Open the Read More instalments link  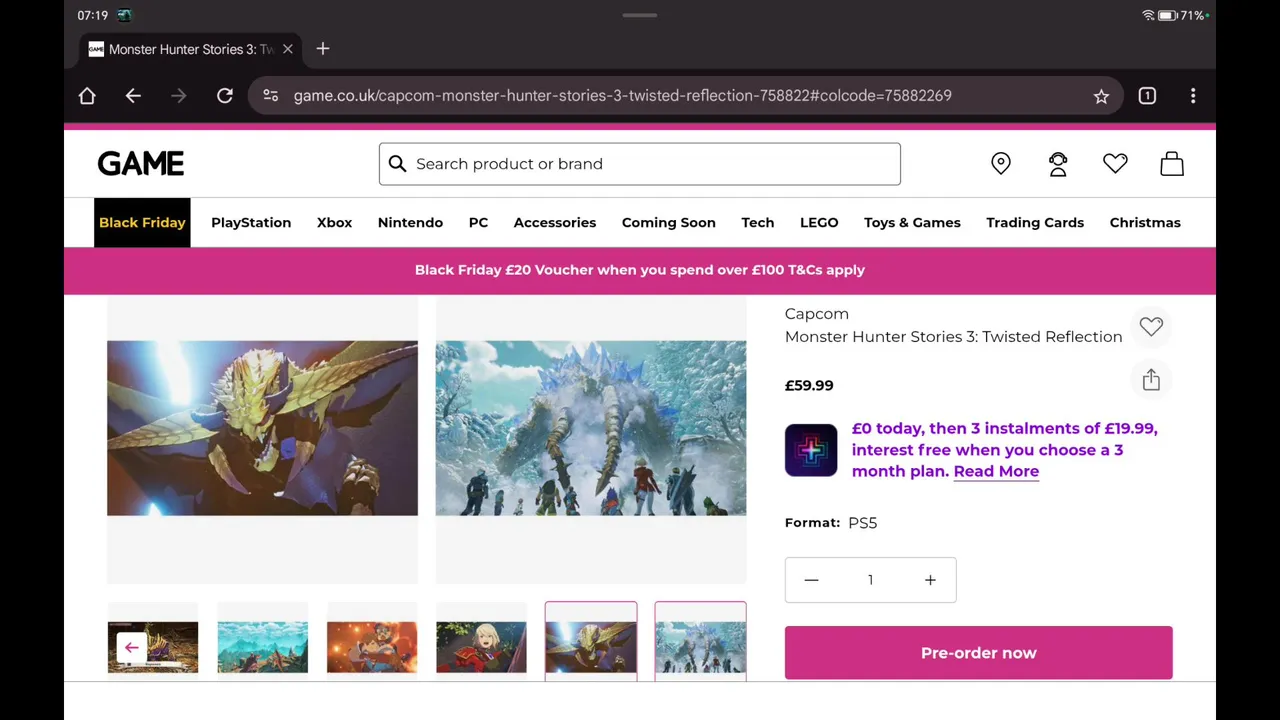tap(996, 471)
